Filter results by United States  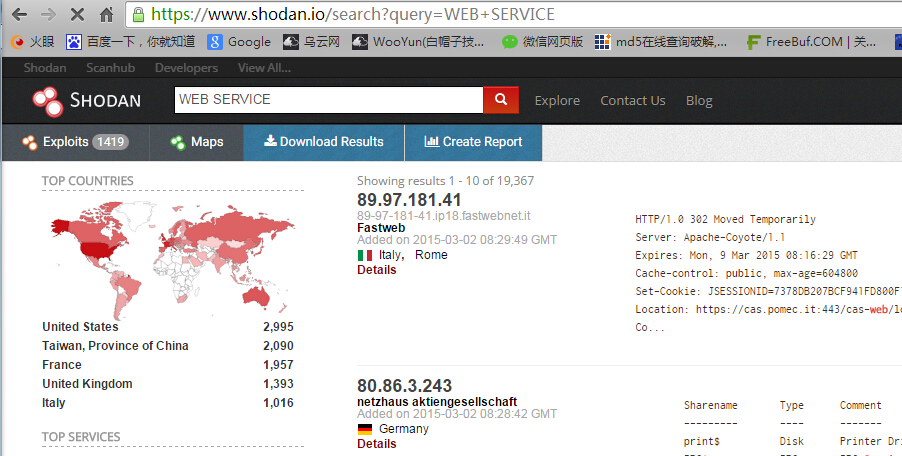coord(80,327)
